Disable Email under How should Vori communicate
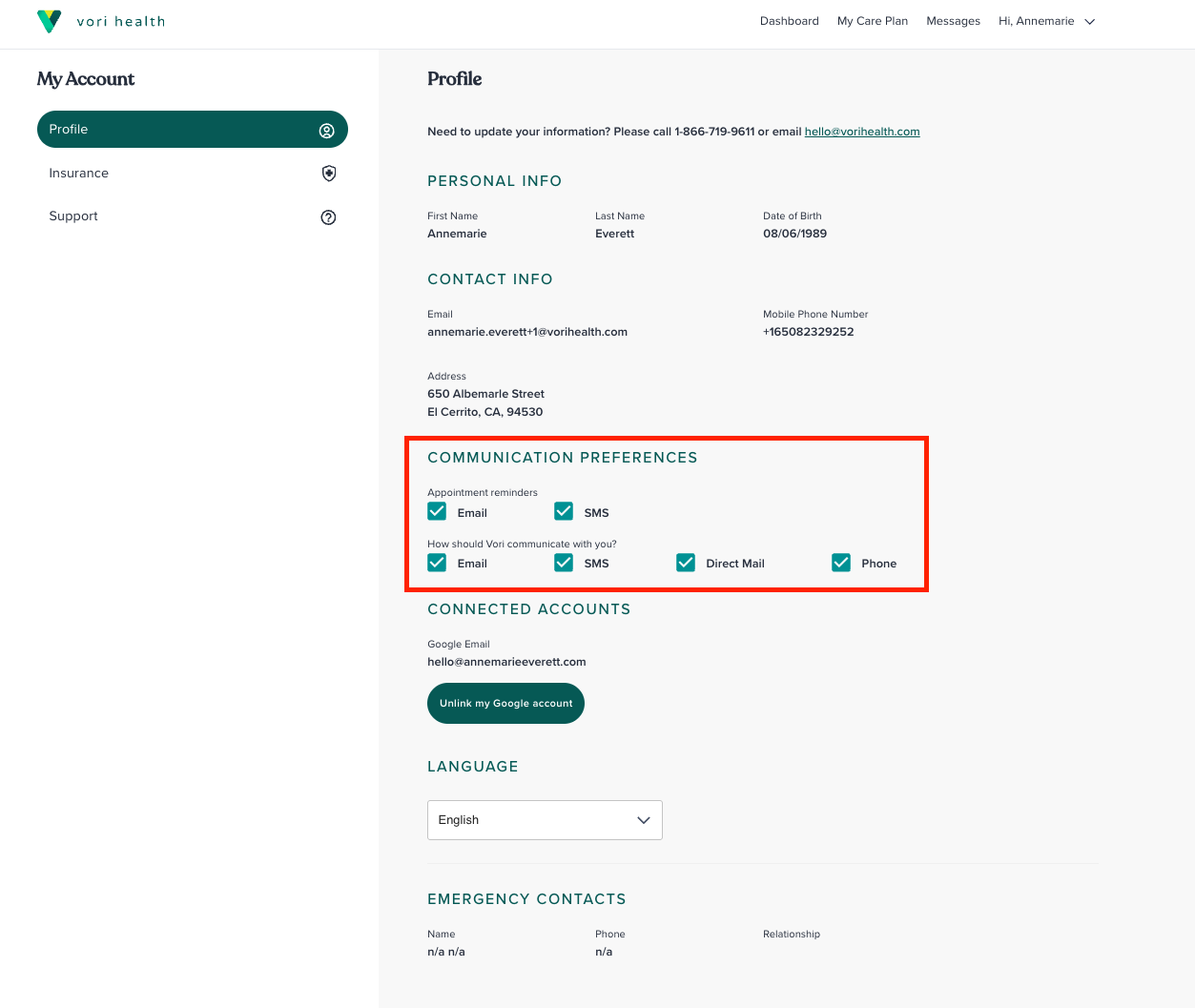This screenshot has height=1008, width=1195. [438, 563]
